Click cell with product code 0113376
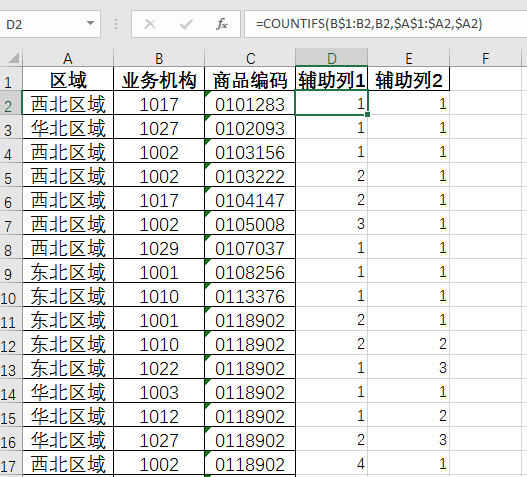This screenshot has width=527, height=477. point(250,295)
